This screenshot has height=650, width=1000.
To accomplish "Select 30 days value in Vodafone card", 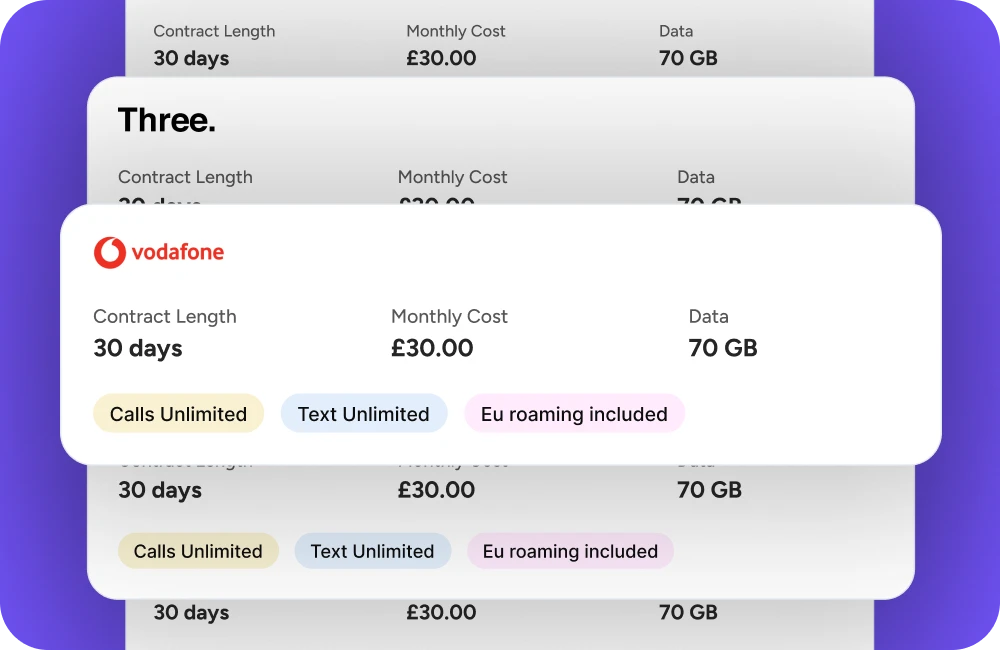I will pos(138,348).
